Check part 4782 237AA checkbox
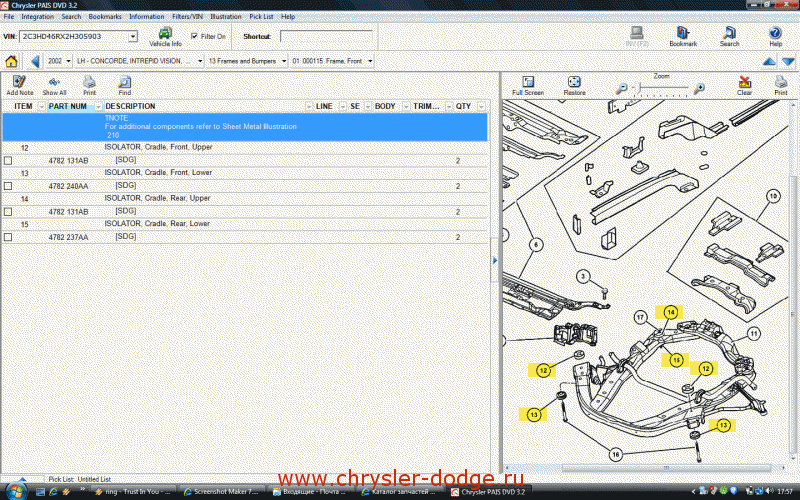Viewport: 800px width, 500px height. tap(8, 237)
